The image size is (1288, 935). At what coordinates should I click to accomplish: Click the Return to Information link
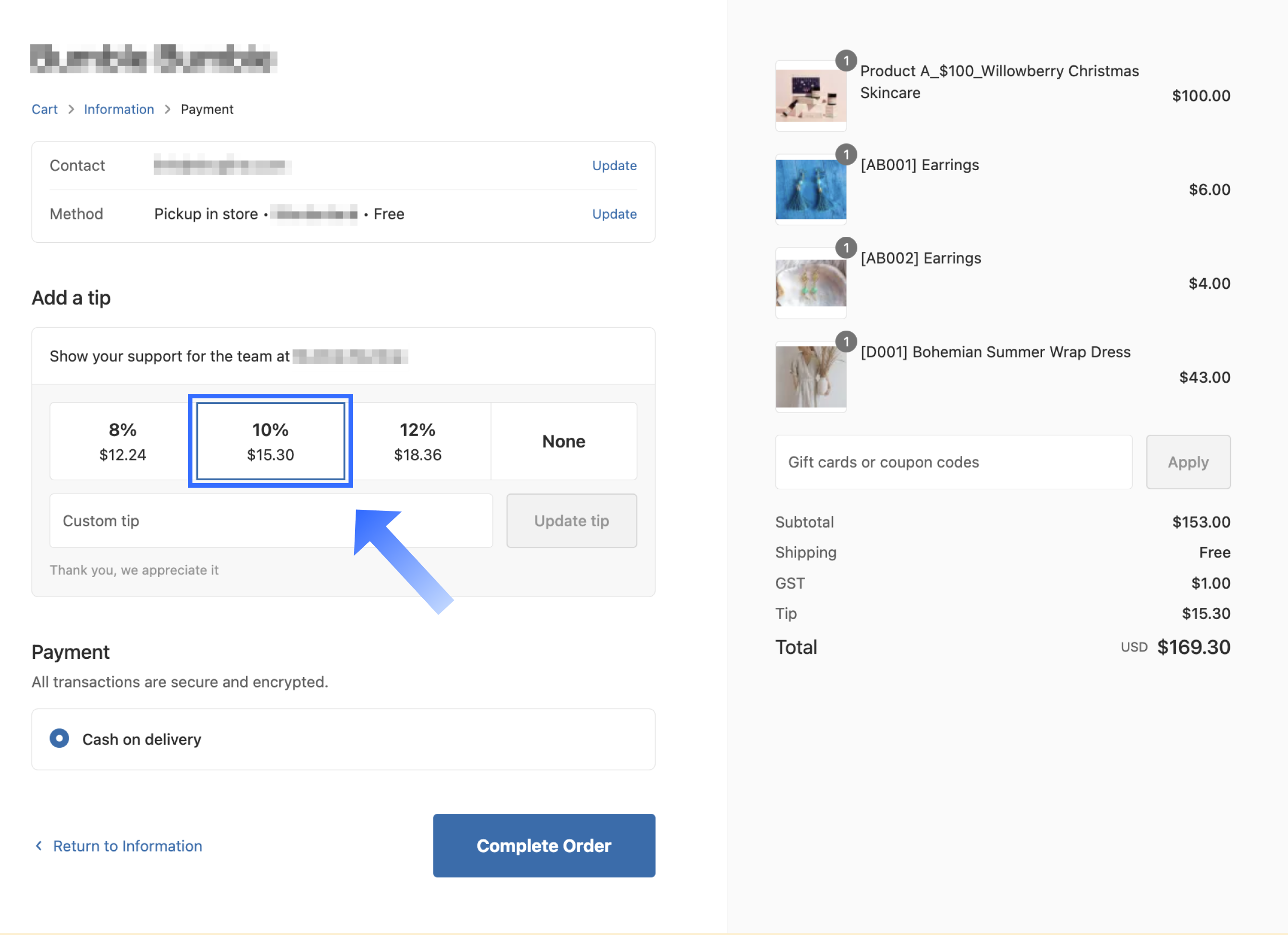pyautogui.click(x=127, y=846)
